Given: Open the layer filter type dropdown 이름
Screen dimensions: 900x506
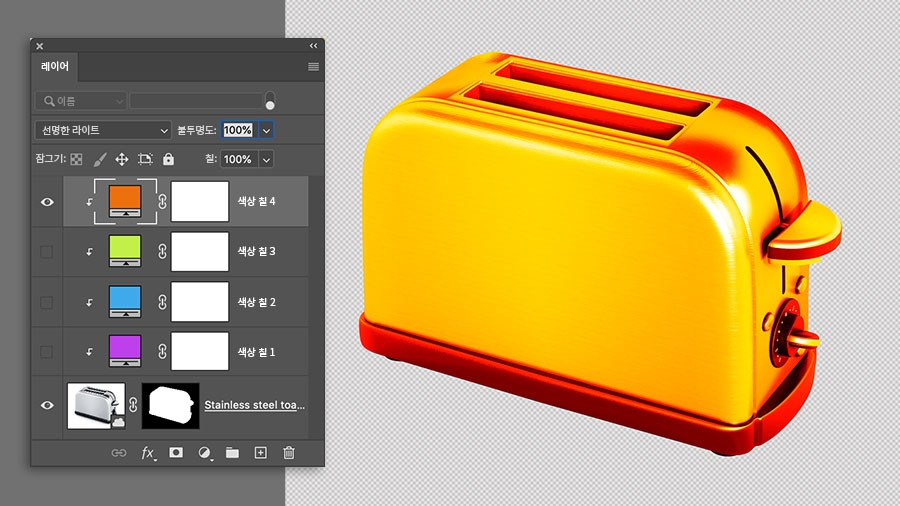Looking at the screenshot, I should click(x=80, y=101).
